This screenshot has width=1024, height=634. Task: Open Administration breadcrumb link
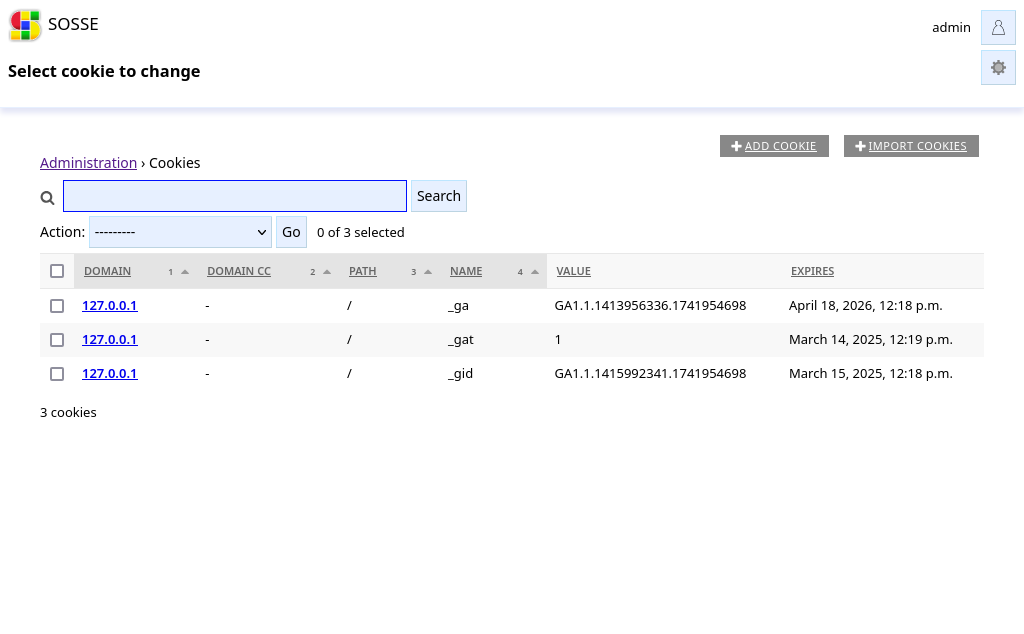[88, 163]
